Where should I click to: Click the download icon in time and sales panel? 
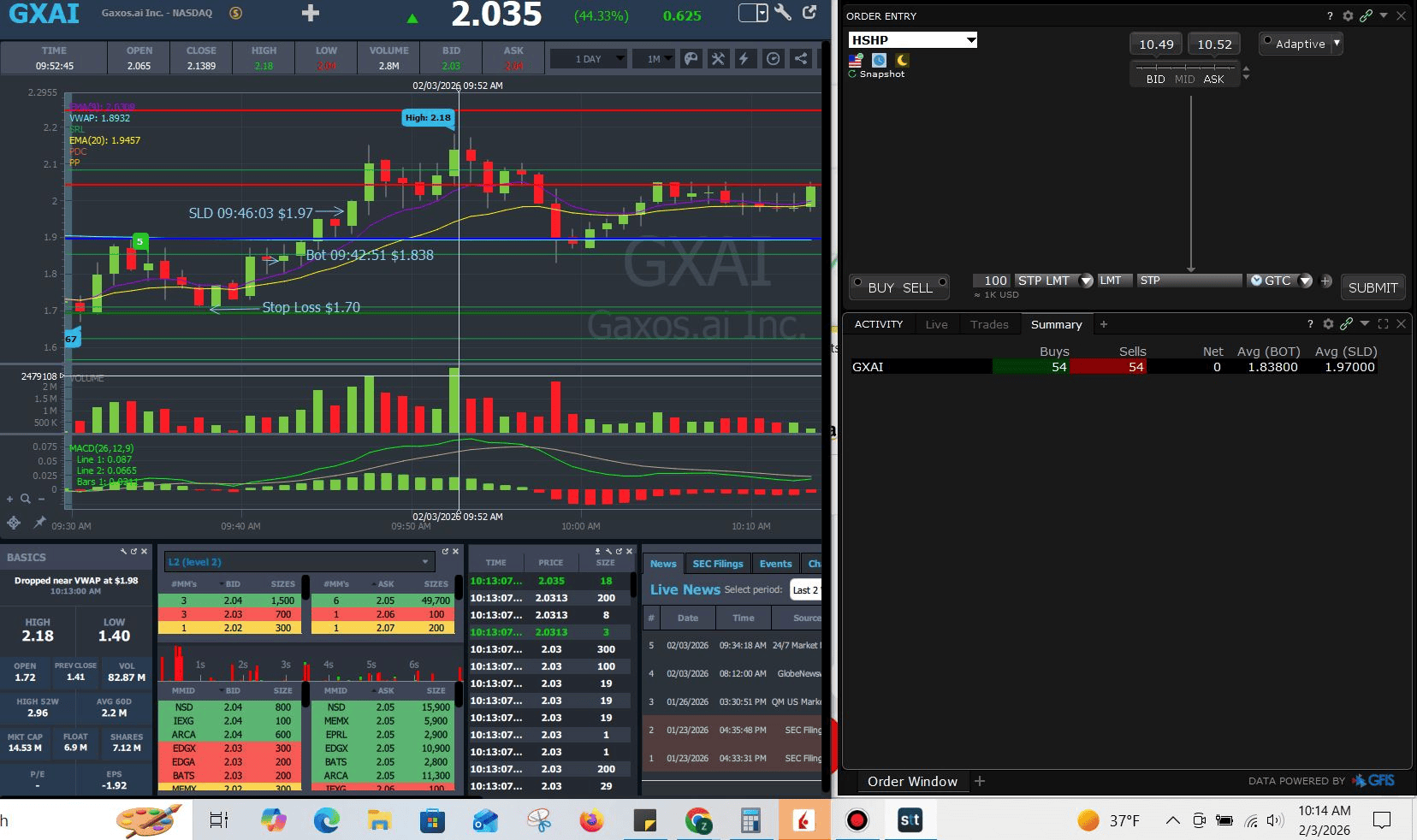coord(598,551)
